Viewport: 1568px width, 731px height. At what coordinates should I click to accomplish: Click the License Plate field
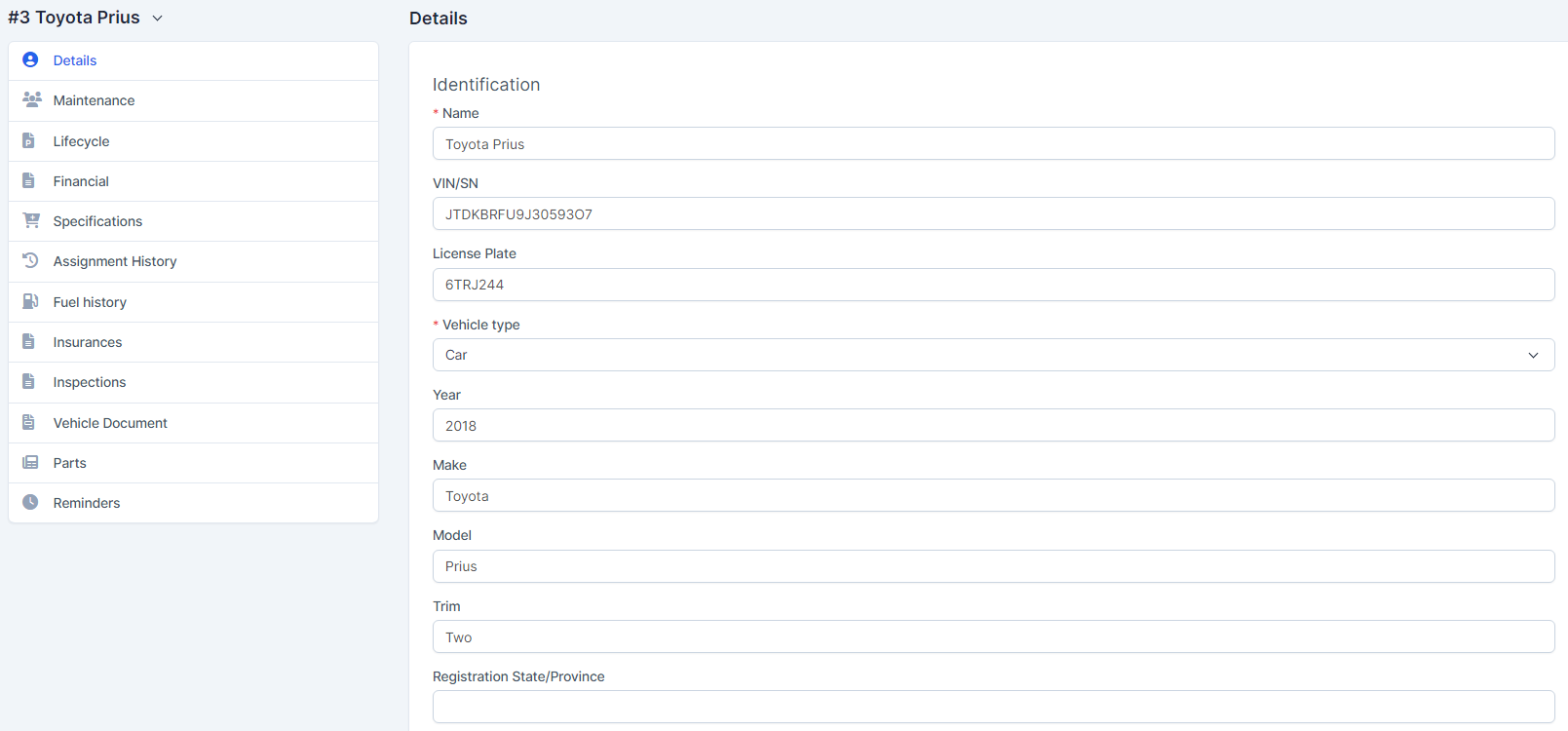(993, 285)
